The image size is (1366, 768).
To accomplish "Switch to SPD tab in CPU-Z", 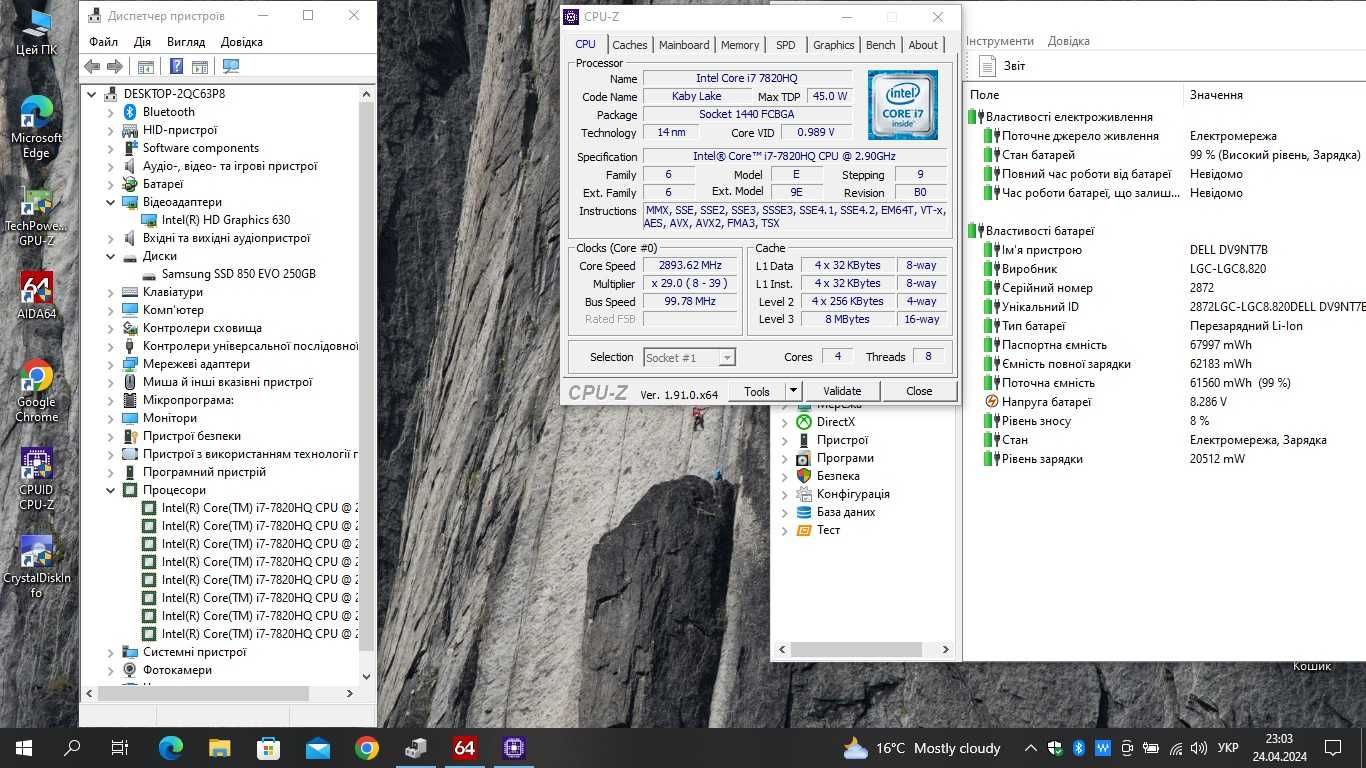I will (786, 45).
